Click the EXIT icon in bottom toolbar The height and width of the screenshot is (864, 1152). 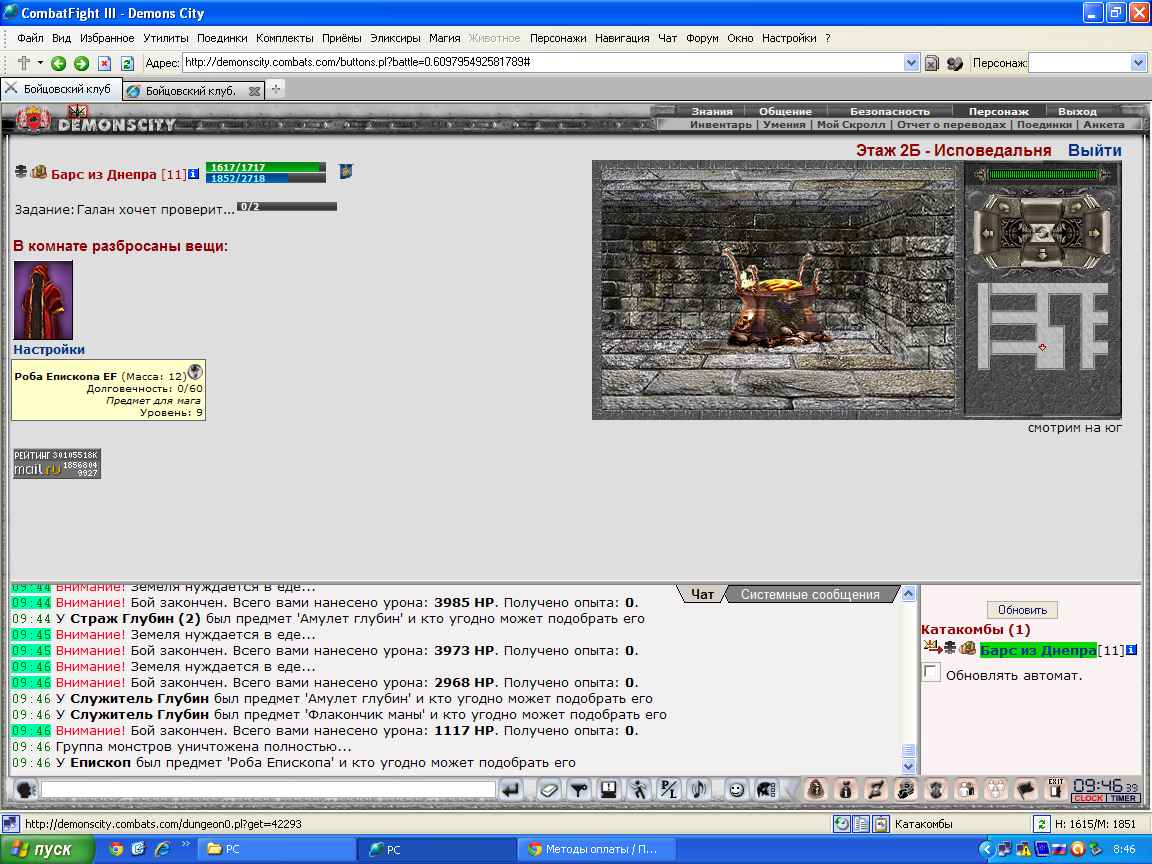1056,789
